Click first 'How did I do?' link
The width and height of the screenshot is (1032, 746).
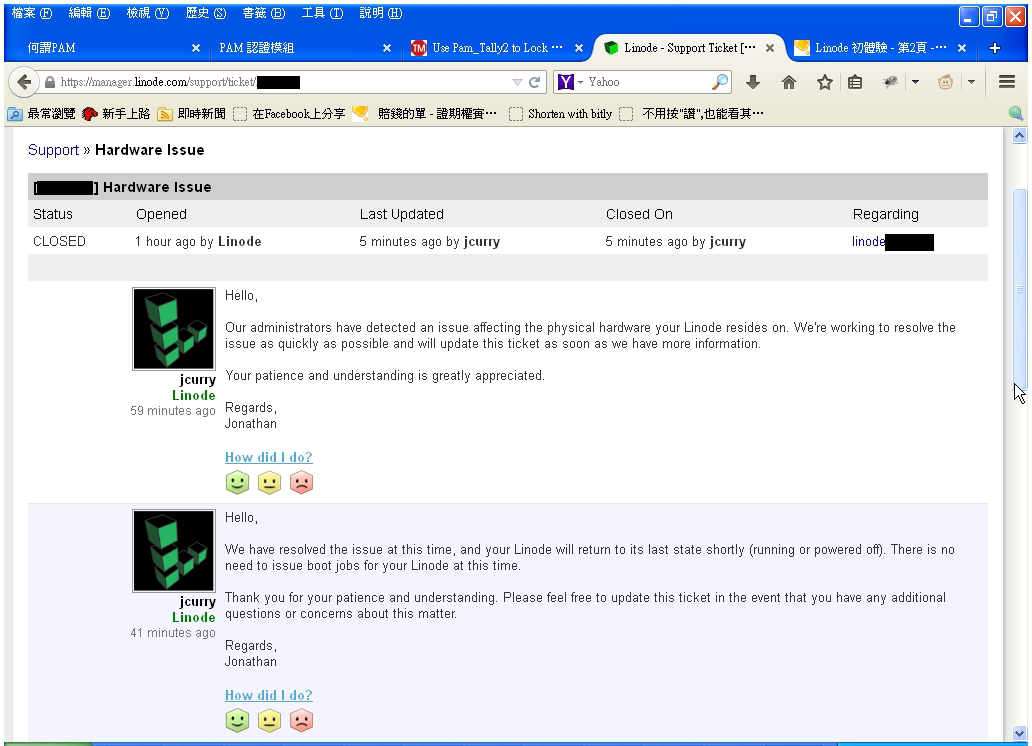click(269, 457)
